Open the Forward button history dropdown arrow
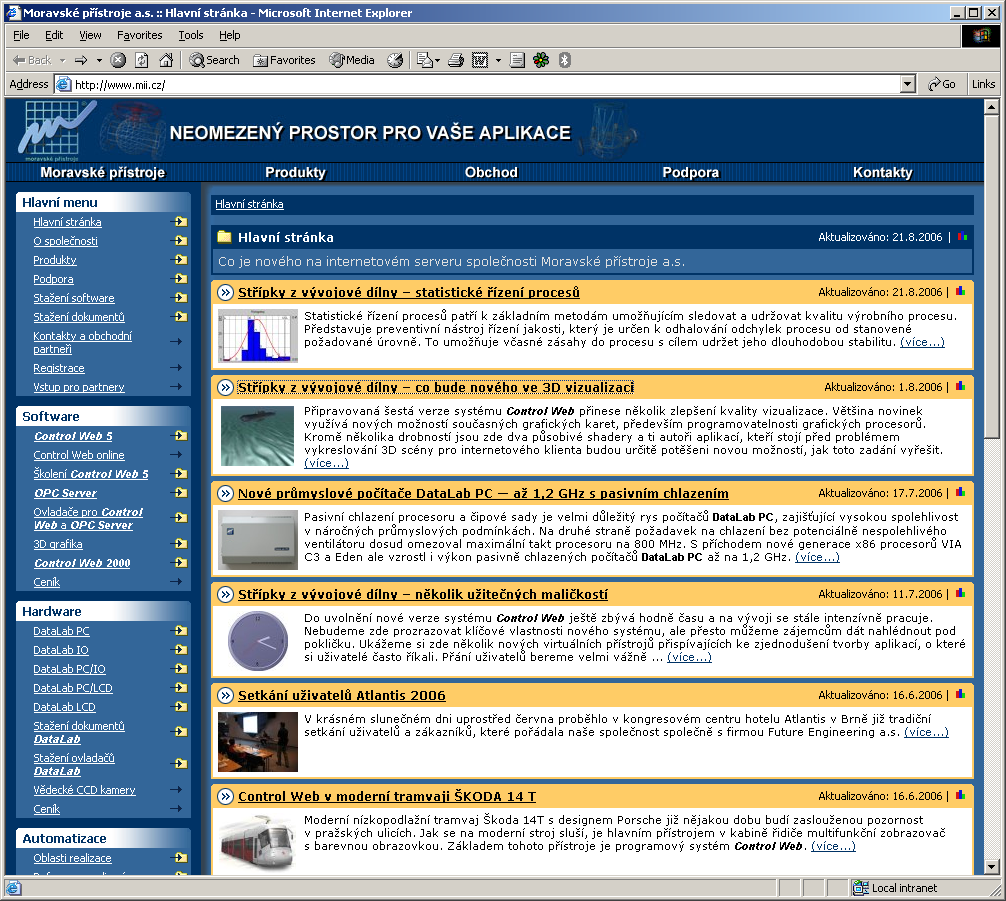 (x=97, y=60)
